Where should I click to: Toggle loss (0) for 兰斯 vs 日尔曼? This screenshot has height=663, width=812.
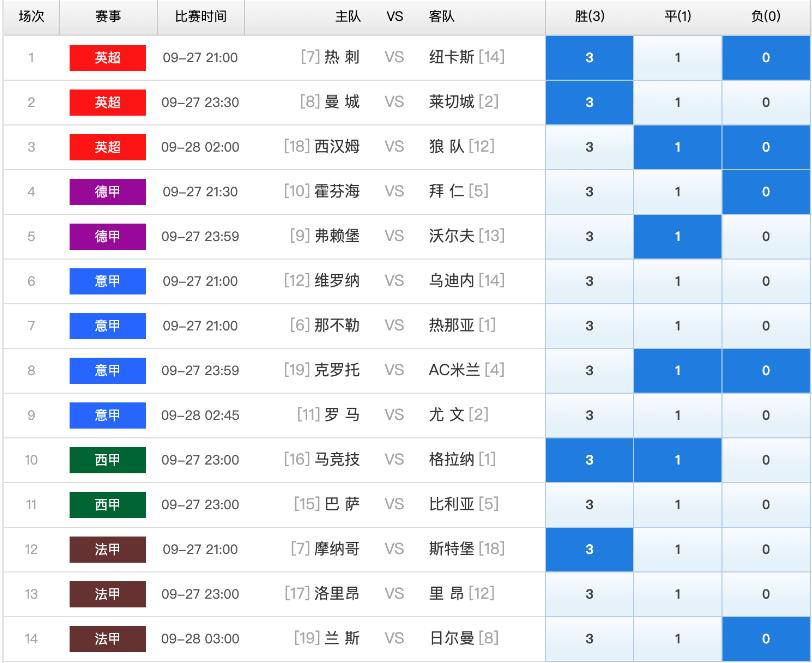766,639
